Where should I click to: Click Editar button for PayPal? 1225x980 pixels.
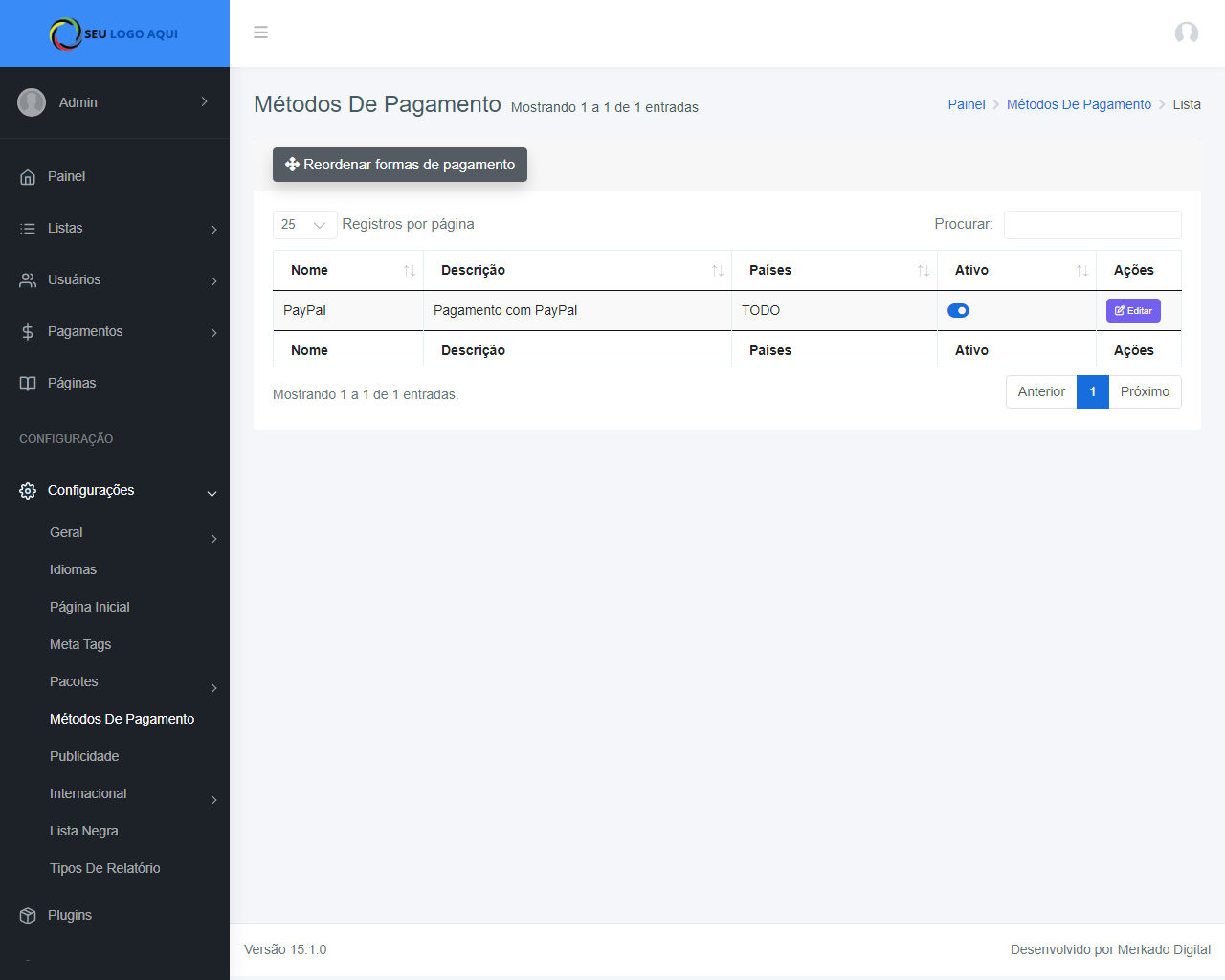(1133, 310)
